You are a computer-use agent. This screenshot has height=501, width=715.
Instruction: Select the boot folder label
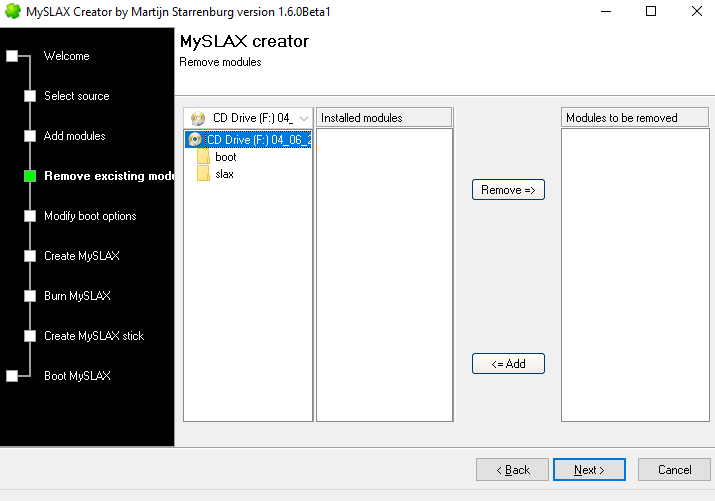tap(226, 157)
